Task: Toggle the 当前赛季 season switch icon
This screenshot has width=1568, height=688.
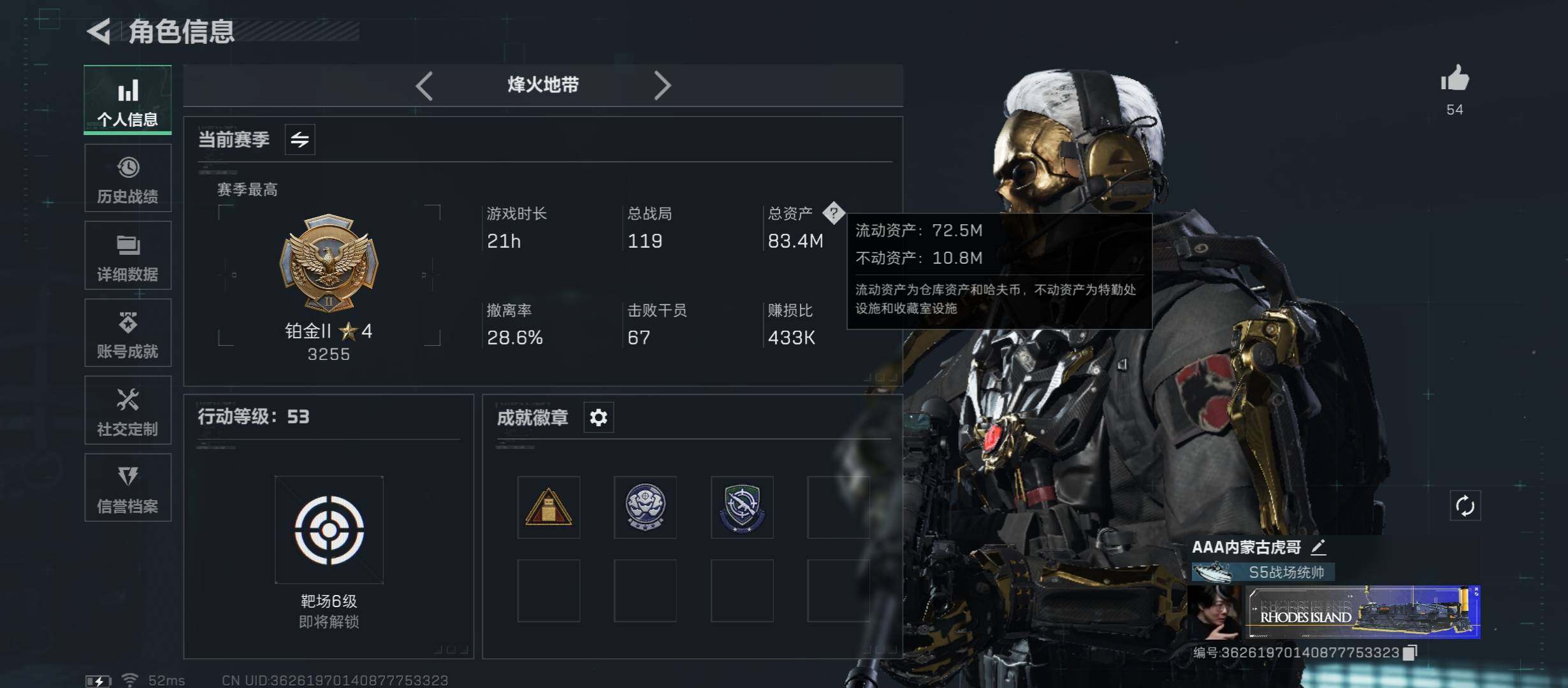Action: click(x=300, y=140)
